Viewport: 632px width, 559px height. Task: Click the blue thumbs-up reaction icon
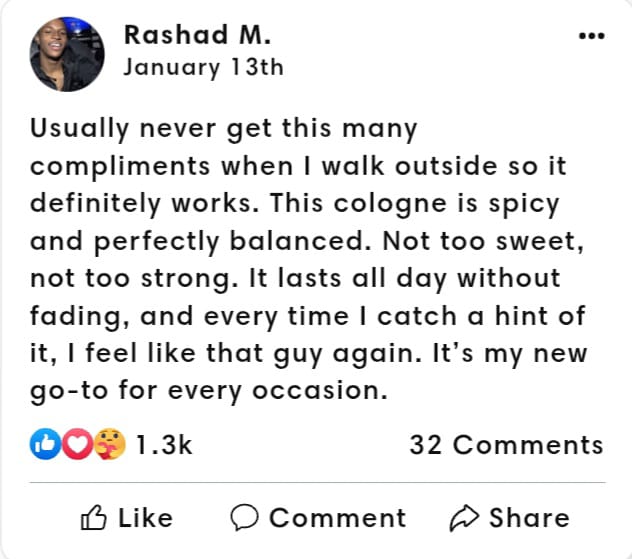point(46,445)
